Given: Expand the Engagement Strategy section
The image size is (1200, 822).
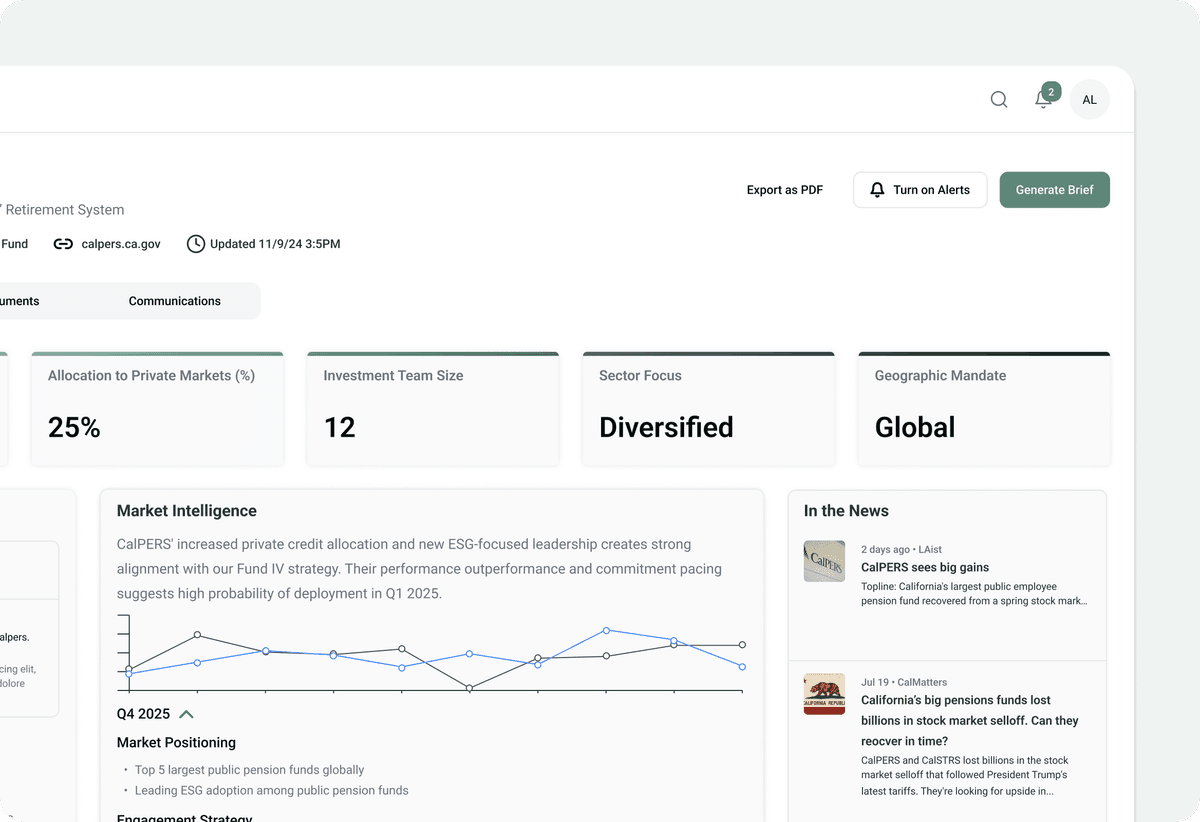Looking at the screenshot, I should point(184,817).
